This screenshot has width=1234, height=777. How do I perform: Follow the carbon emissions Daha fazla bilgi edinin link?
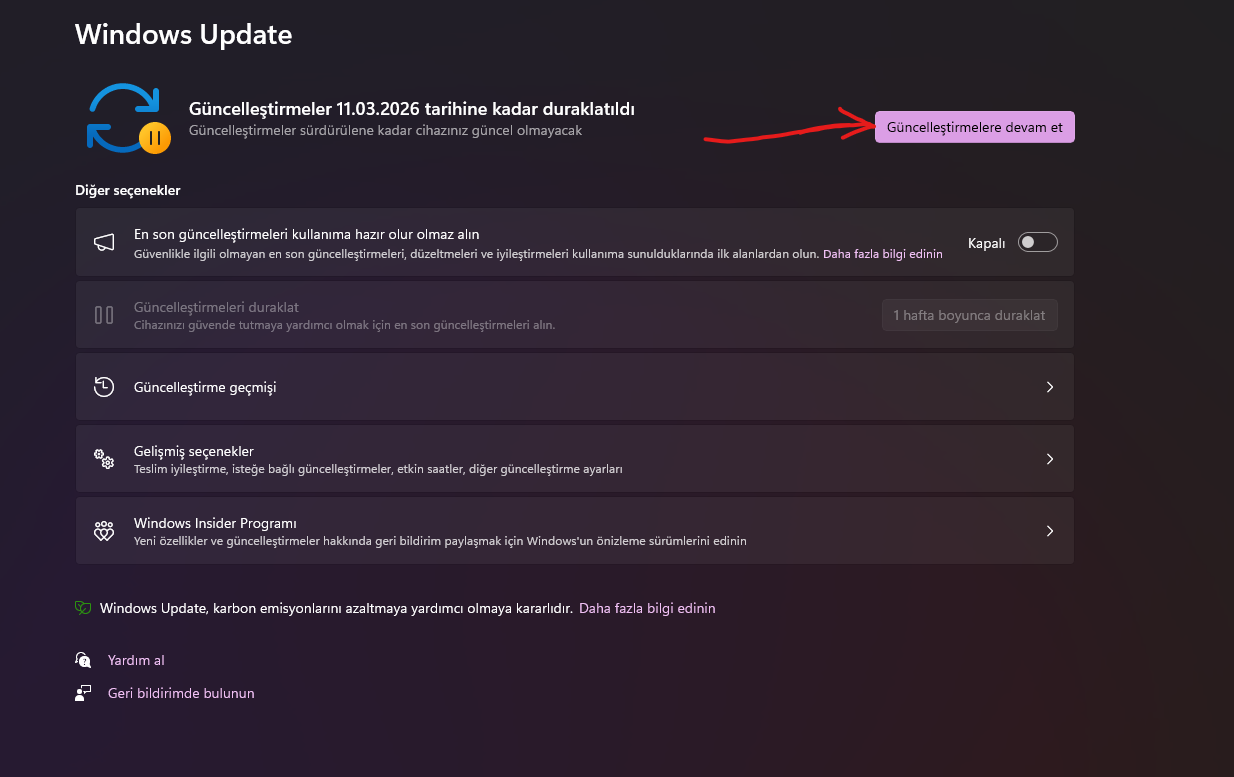647,608
